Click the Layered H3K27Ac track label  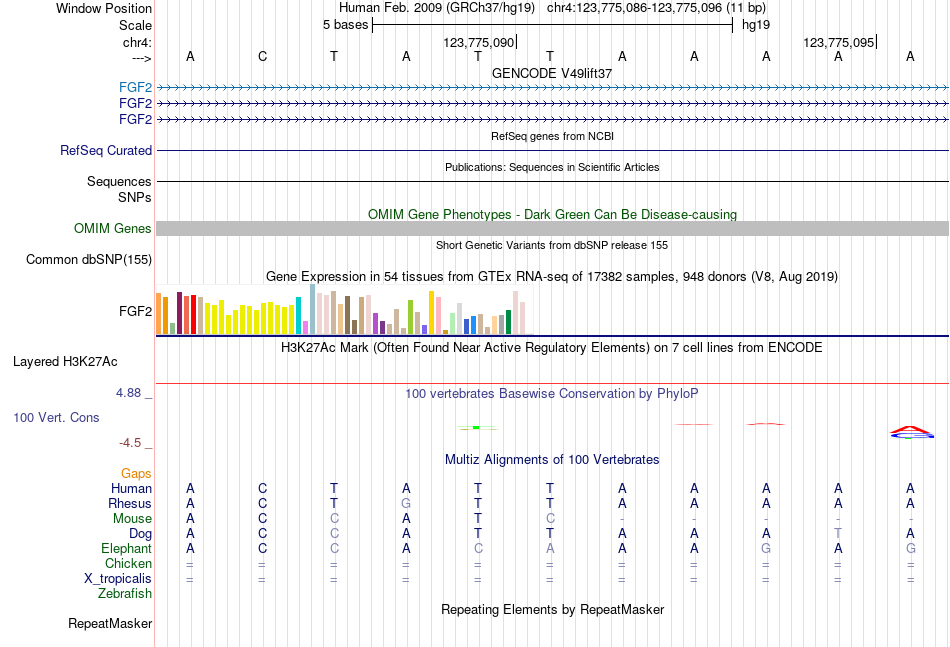[65, 362]
